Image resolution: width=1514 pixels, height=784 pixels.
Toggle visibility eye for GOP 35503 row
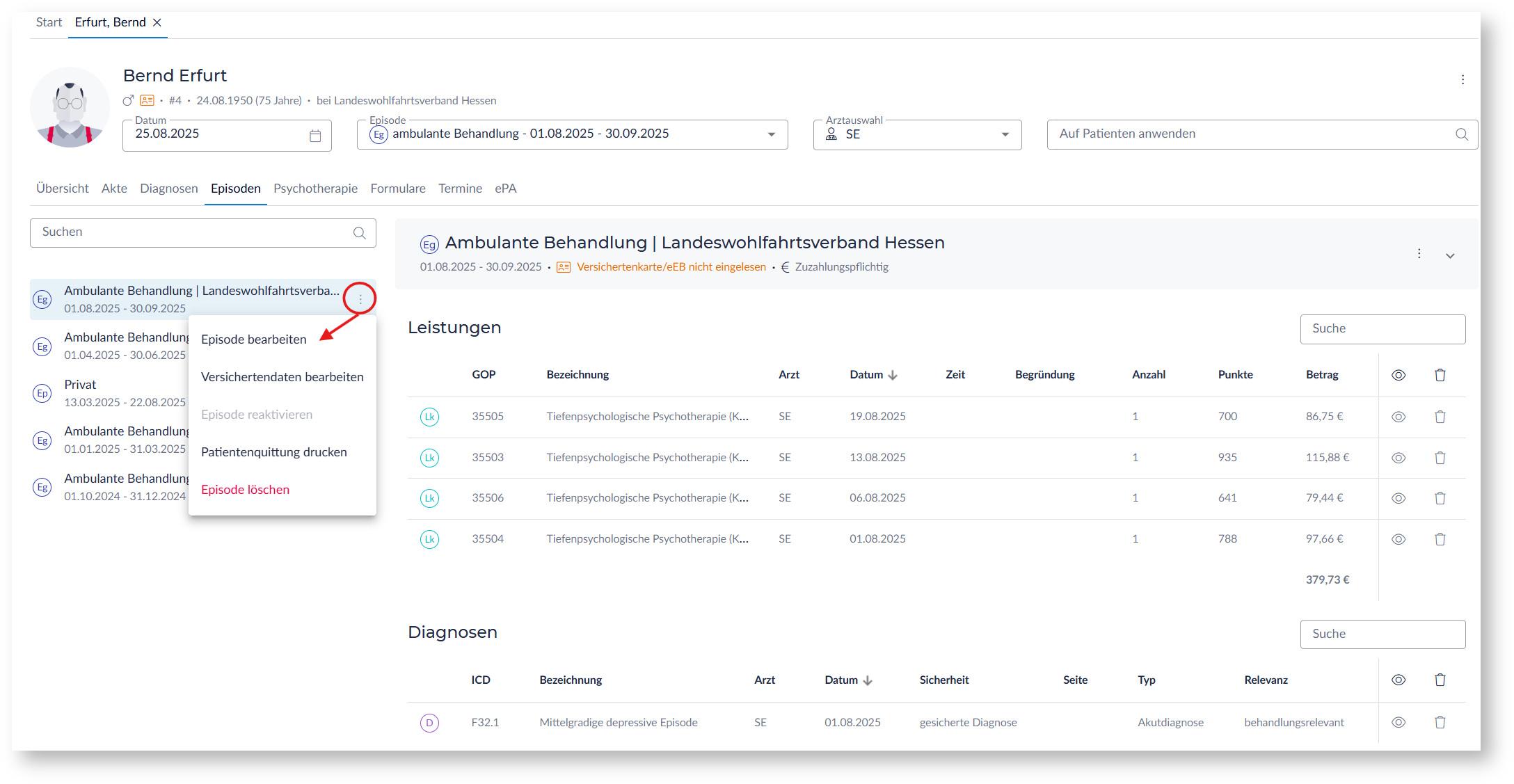point(1398,458)
